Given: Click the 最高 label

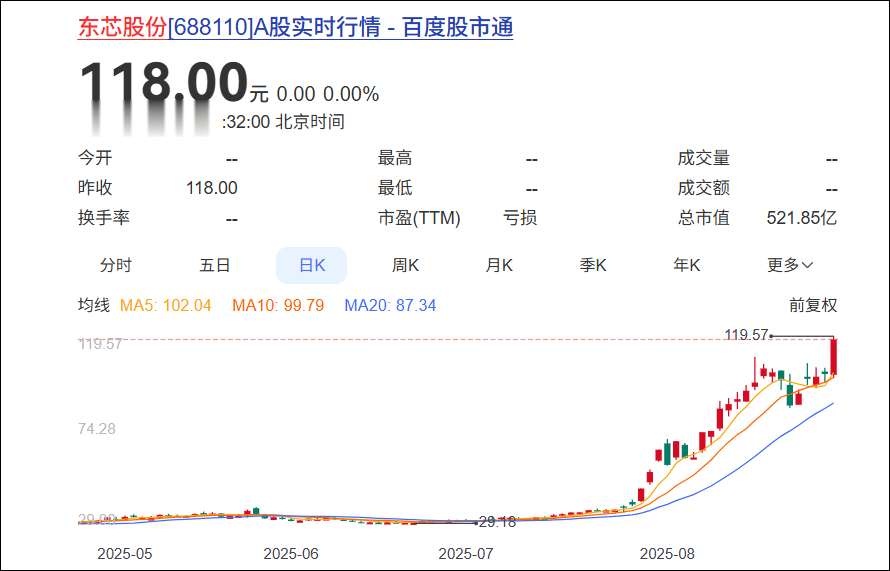Looking at the screenshot, I should 395,158.
